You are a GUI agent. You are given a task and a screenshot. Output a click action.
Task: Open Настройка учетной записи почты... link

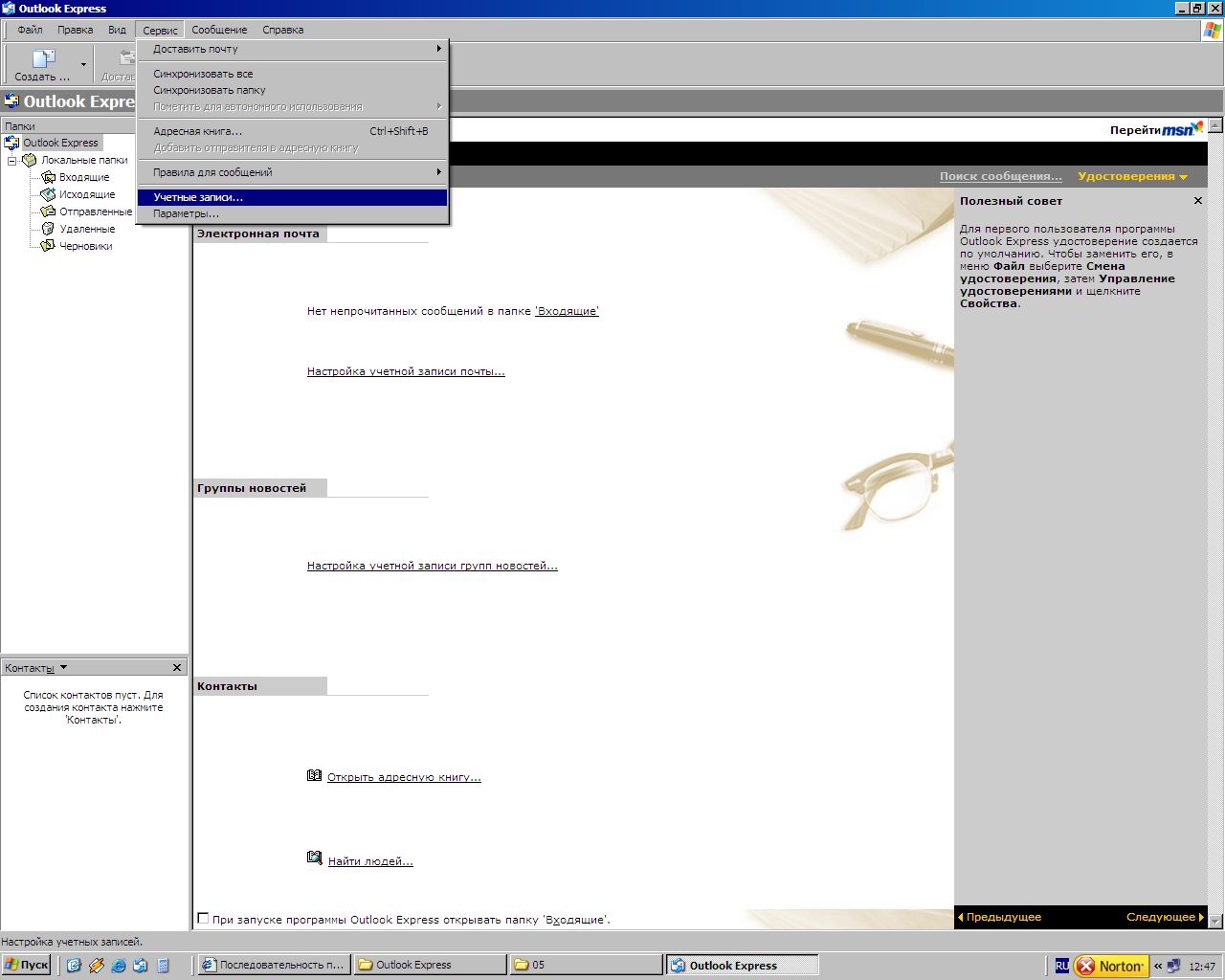(406, 371)
